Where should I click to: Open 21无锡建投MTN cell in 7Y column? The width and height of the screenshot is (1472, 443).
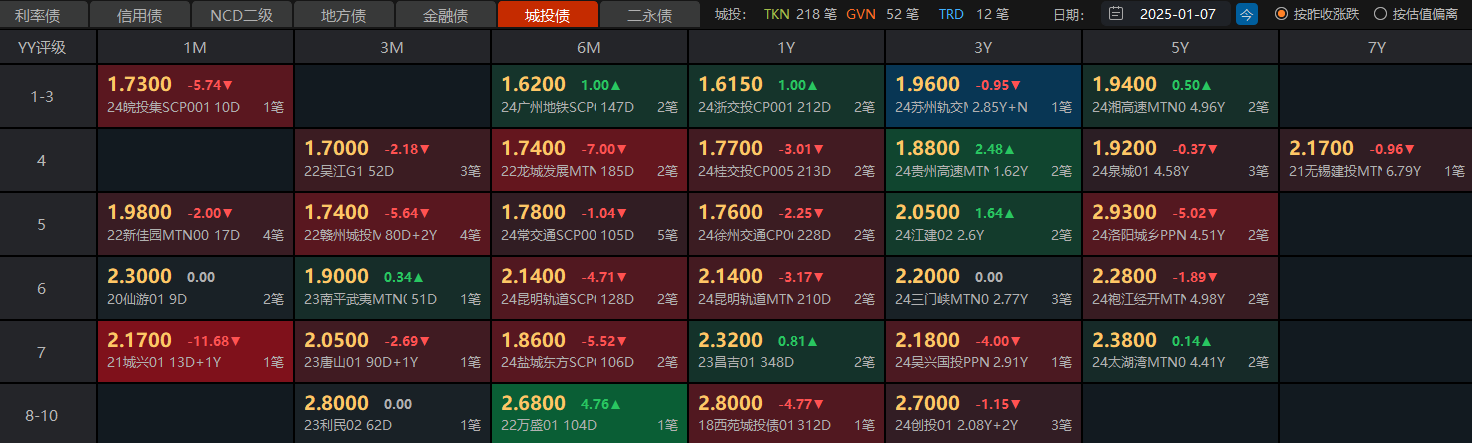coord(1376,160)
